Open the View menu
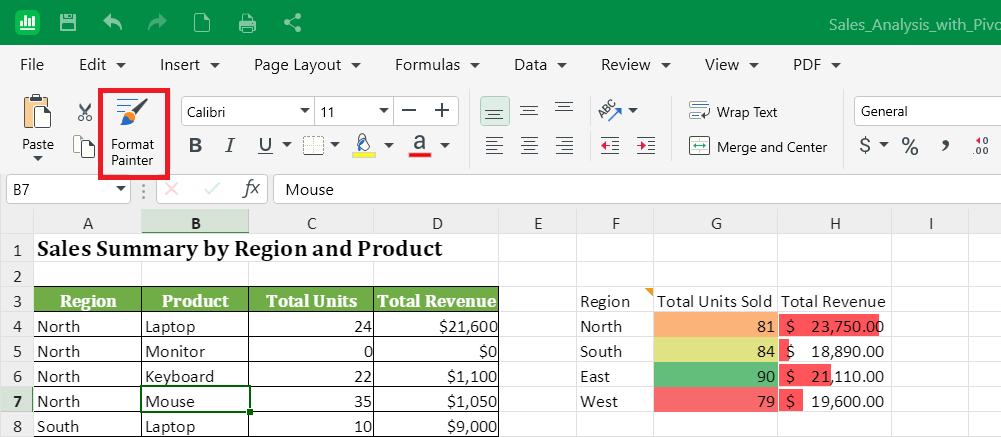The height and width of the screenshot is (437, 1001). 732,64
